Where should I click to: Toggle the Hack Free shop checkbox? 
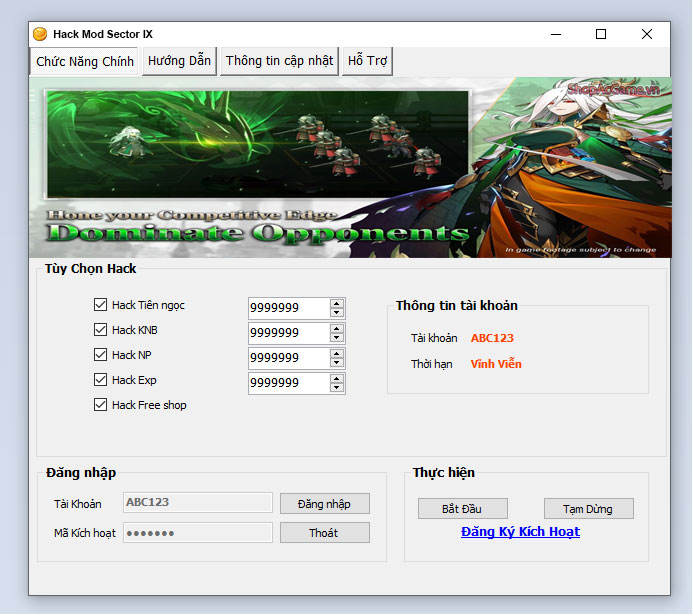click(100, 405)
